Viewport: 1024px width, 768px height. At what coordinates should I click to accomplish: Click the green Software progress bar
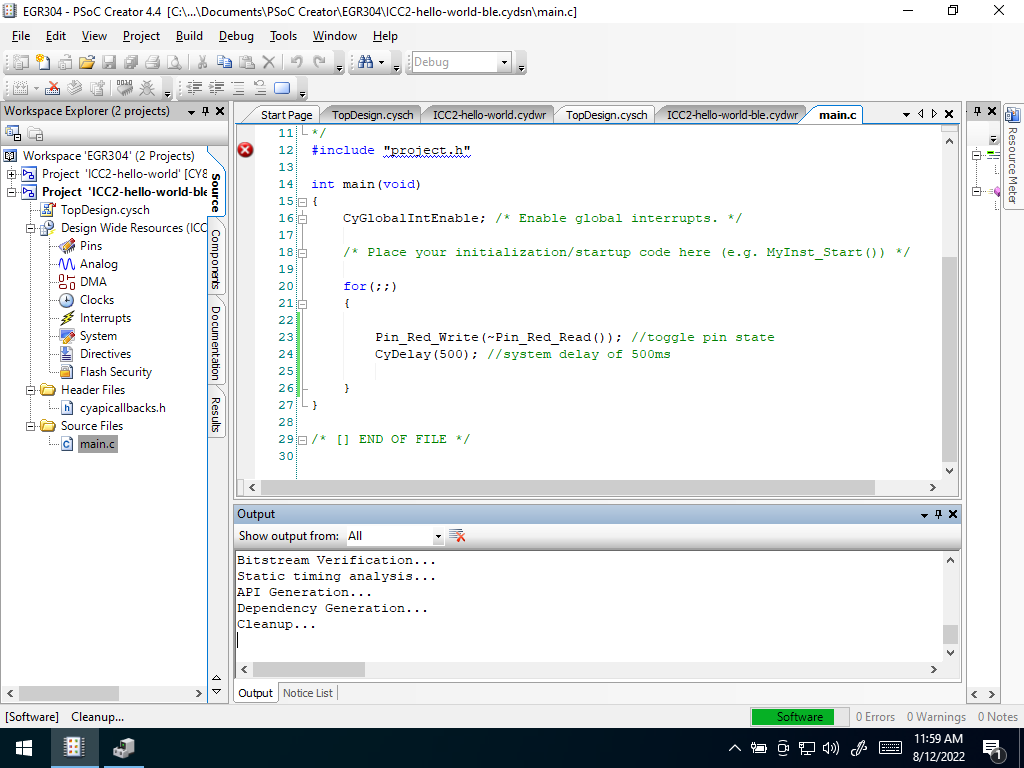(x=799, y=717)
